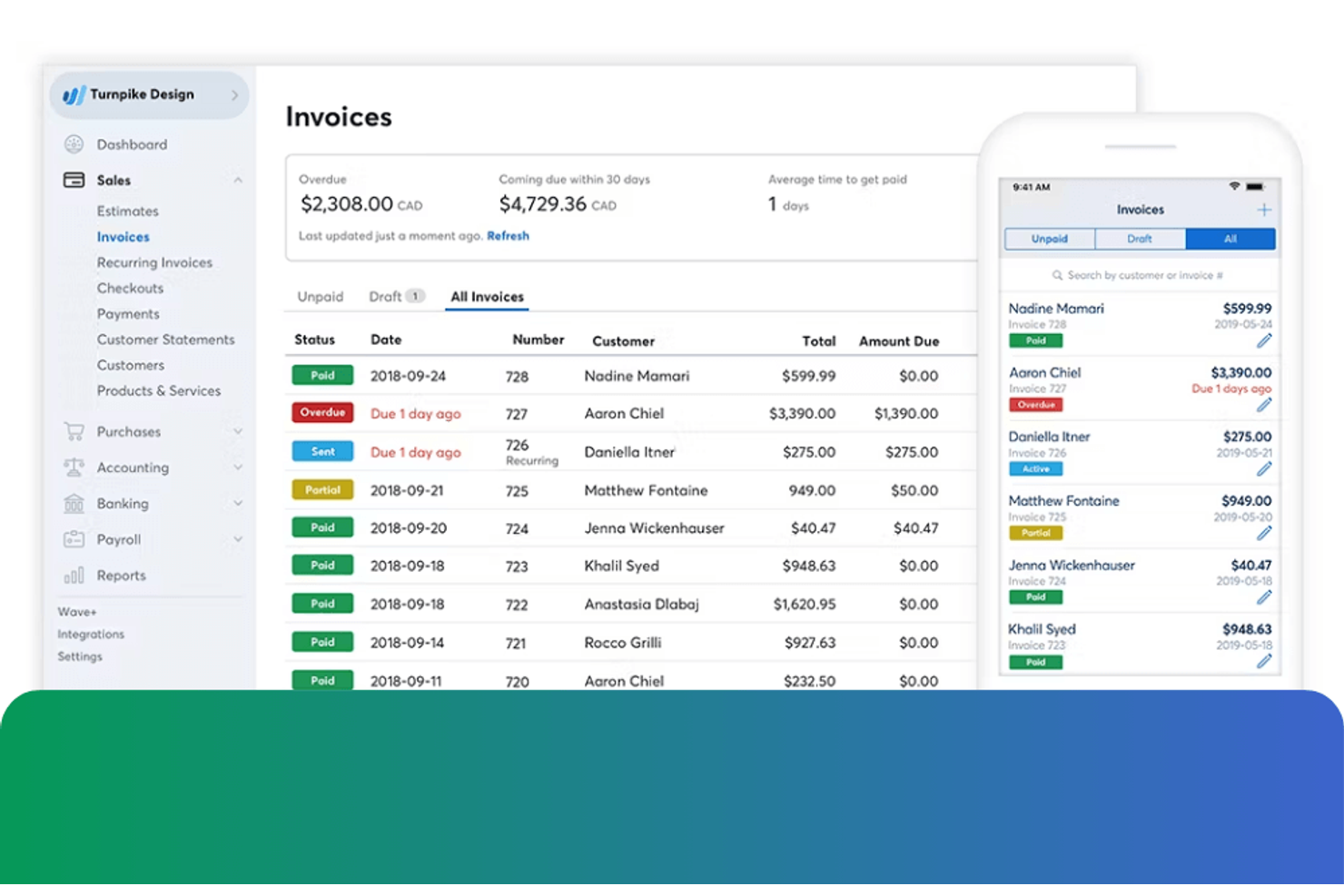Open Payroll via its sidebar icon
The image size is (1344, 896).
74,538
